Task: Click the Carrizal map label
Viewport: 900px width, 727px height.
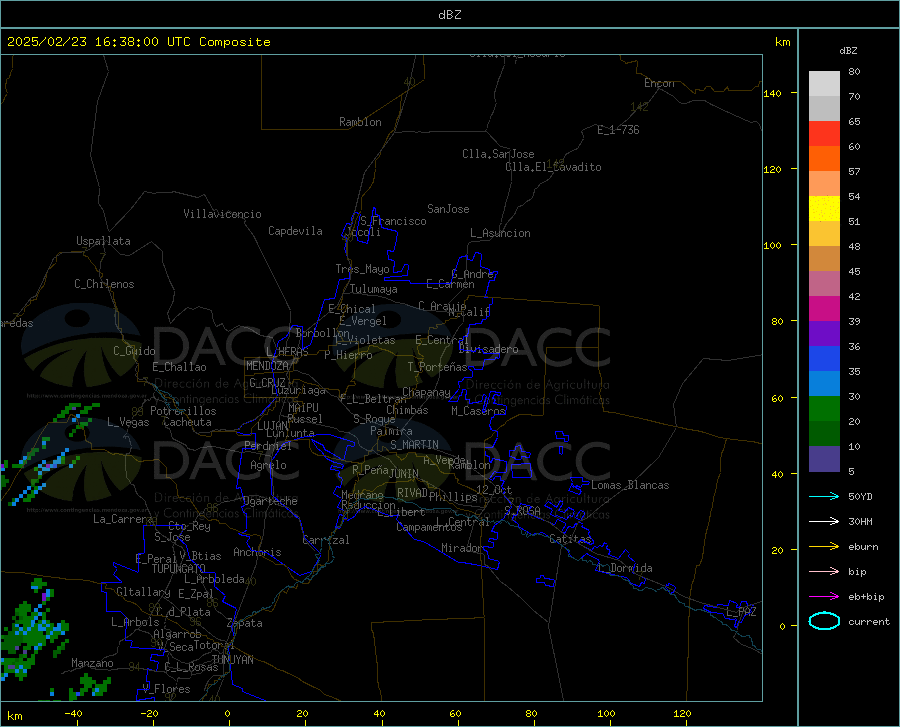Action: (325, 540)
